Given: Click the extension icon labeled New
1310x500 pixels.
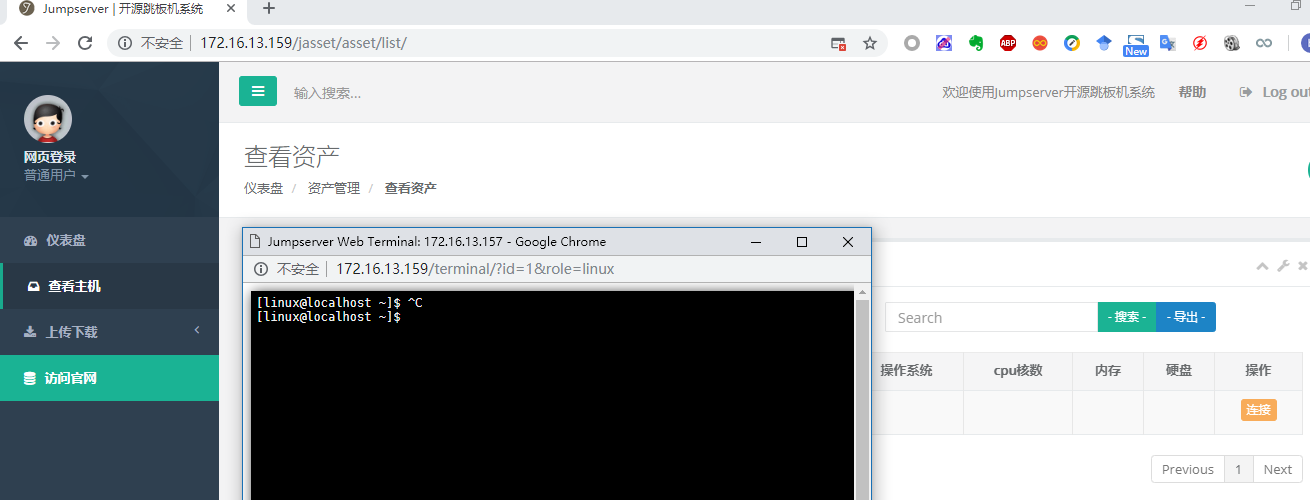Looking at the screenshot, I should [1136, 45].
